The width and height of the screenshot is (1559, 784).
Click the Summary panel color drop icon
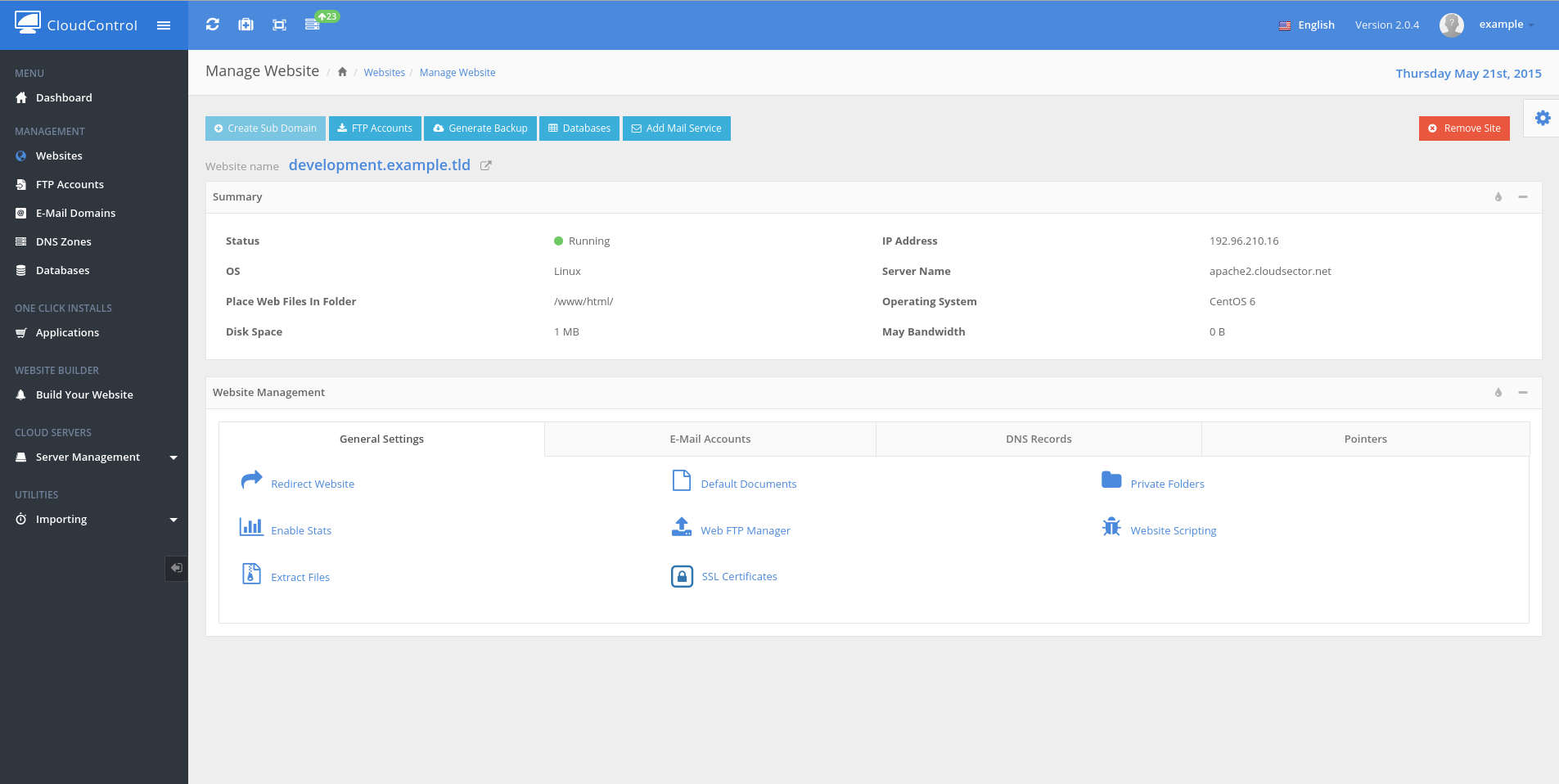tap(1498, 197)
